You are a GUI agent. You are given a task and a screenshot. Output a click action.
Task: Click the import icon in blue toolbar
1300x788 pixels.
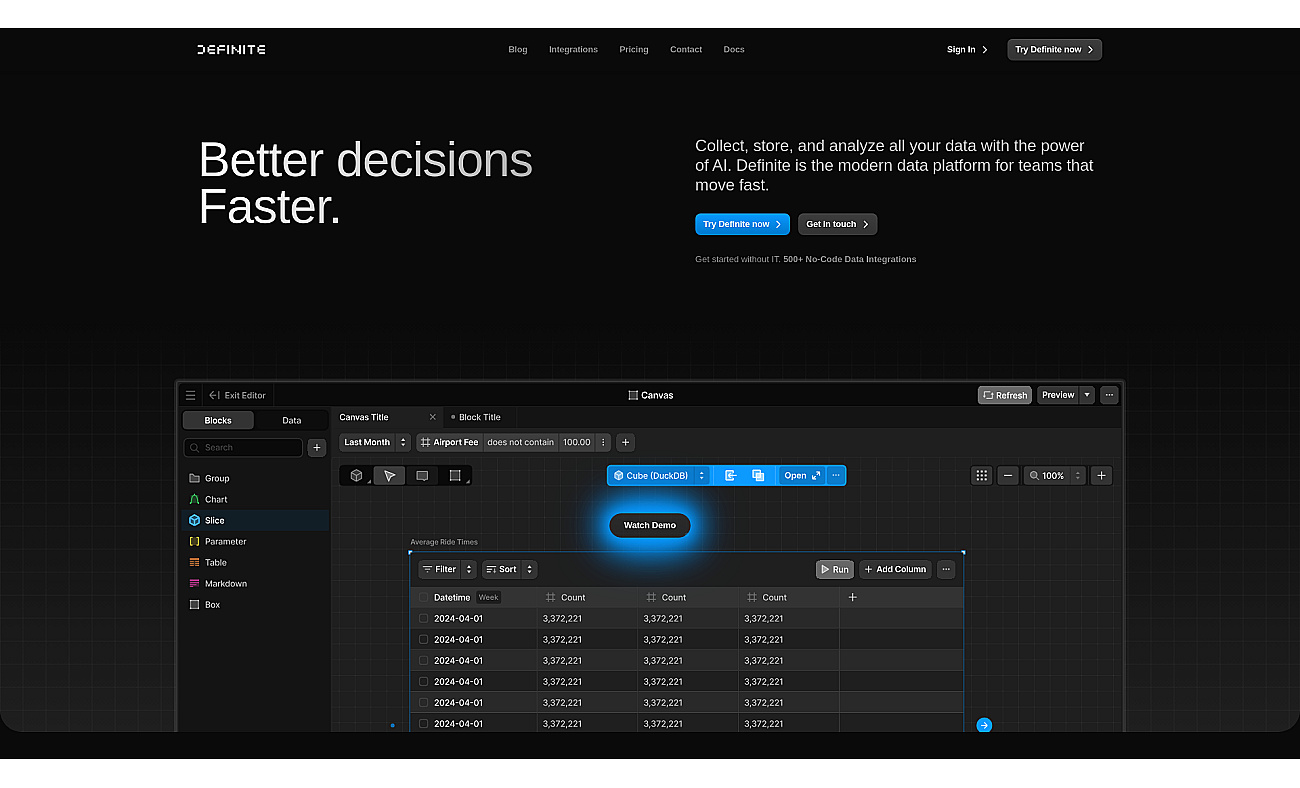(730, 476)
